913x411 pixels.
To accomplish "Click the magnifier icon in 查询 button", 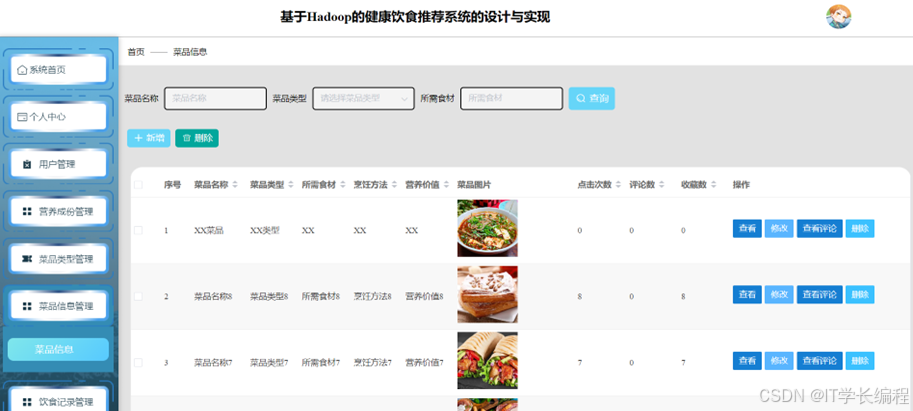I will (581, 98).
